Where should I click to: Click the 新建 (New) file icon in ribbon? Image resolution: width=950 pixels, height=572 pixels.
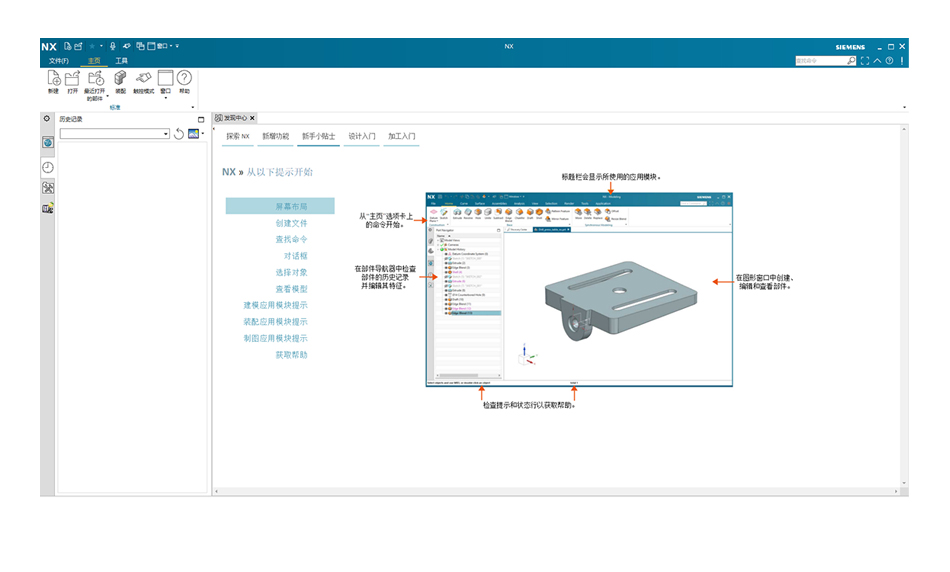coord(53,78)
